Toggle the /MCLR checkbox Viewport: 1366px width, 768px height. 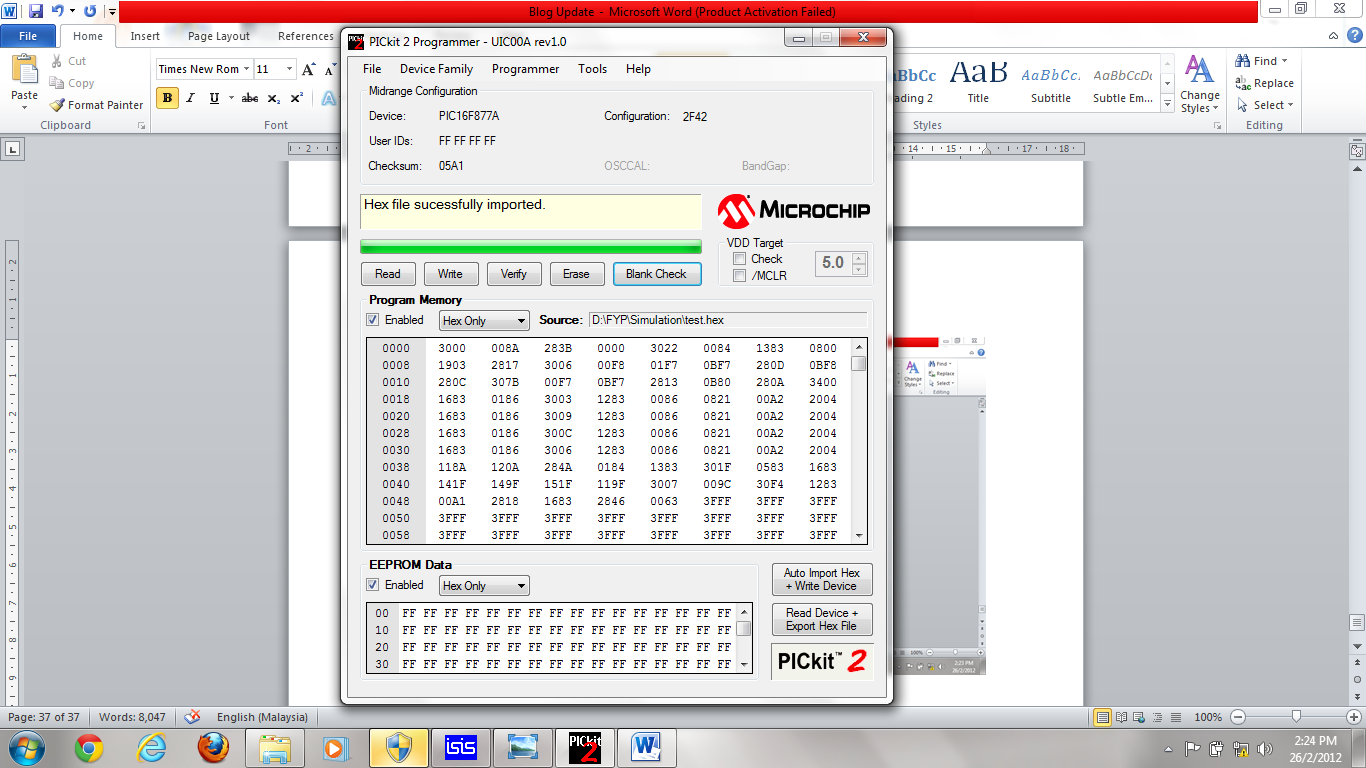pyautogui.click(x=740, y=276)
